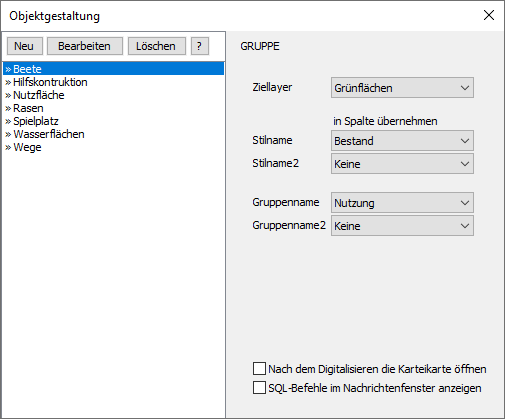Open the Stilname dropdown showing Bestand
The width and height of the screenshot is (505, 419).
pos(402,141)
